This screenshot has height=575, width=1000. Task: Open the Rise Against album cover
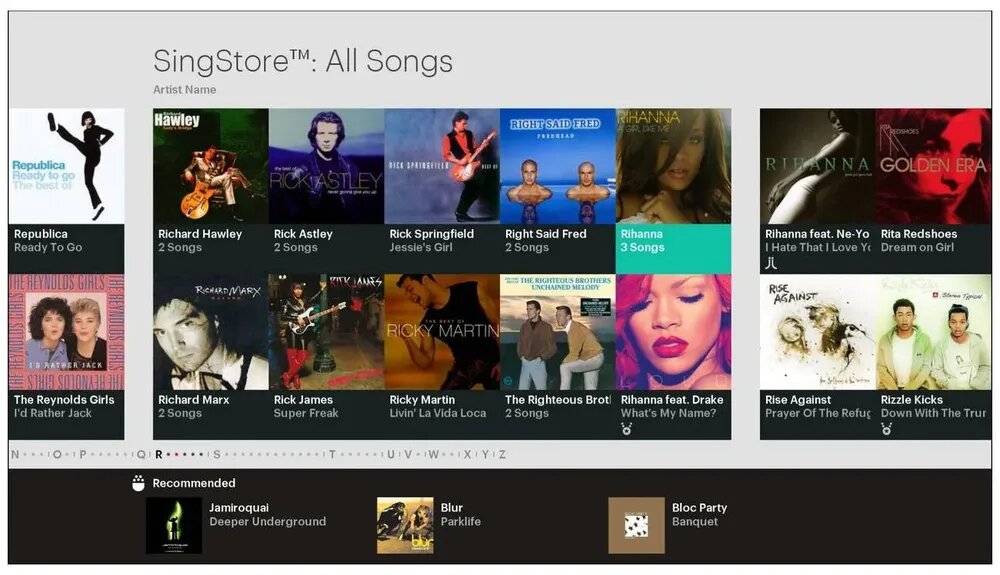(818, 332)
